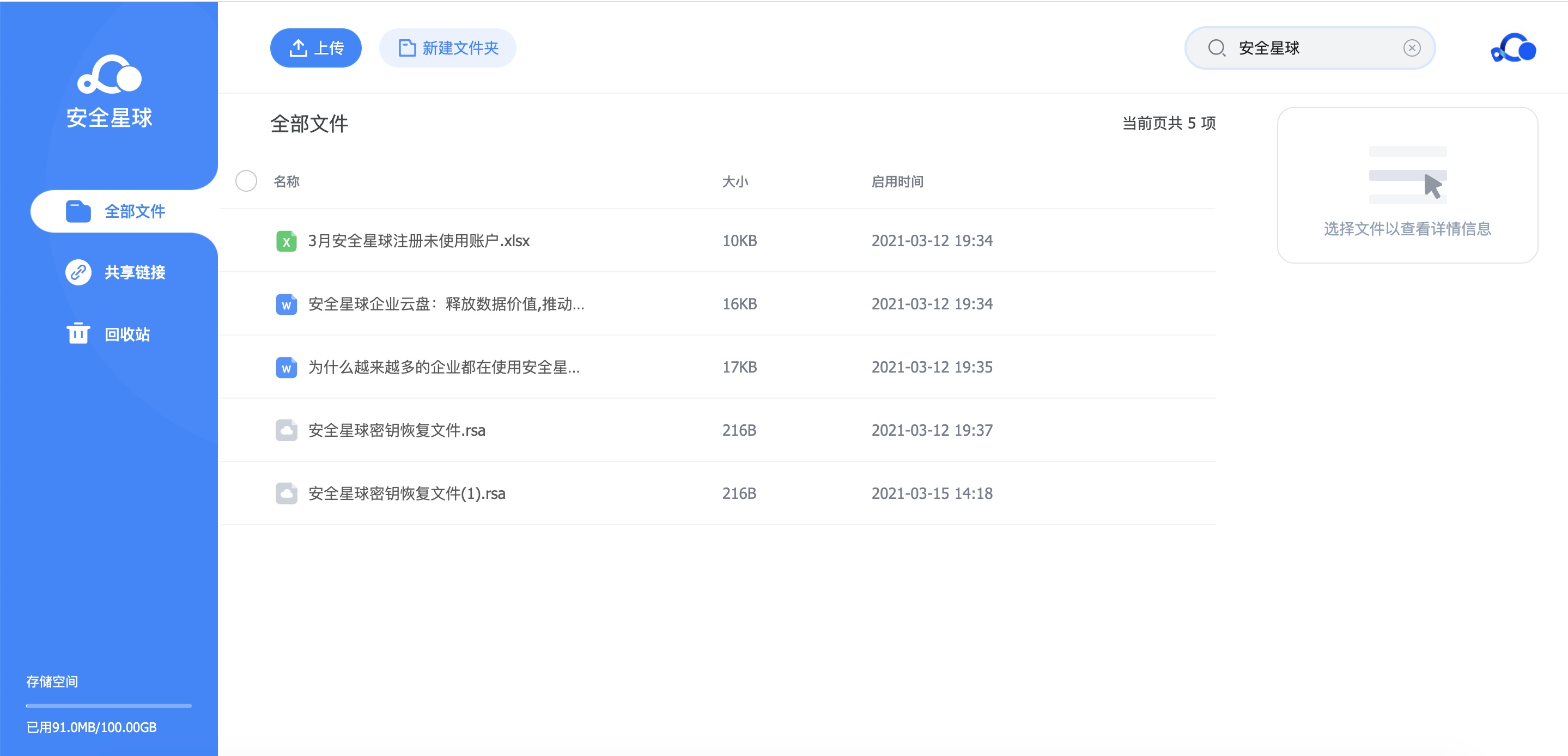Click the search magnifier icon

click(1216, 48)
